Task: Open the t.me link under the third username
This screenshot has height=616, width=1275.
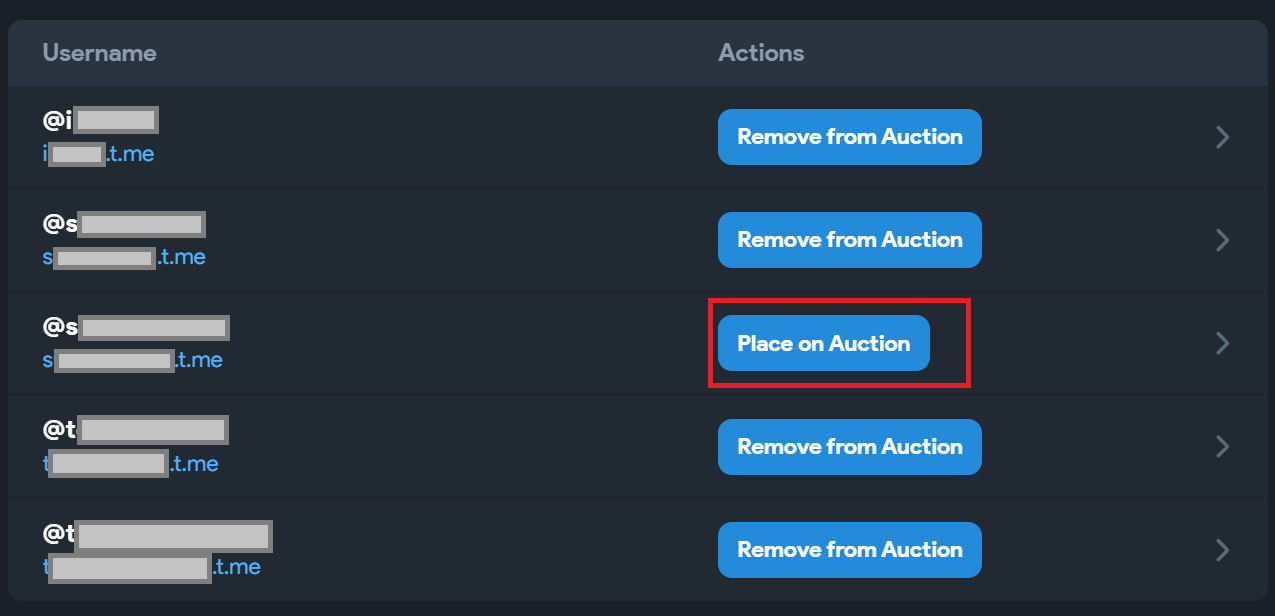Action: pyautogui.click(x=132, y=360)
